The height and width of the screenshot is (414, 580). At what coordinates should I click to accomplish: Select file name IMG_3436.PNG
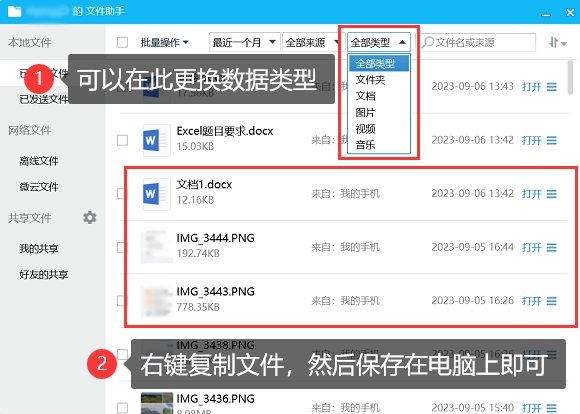(216, 398)
